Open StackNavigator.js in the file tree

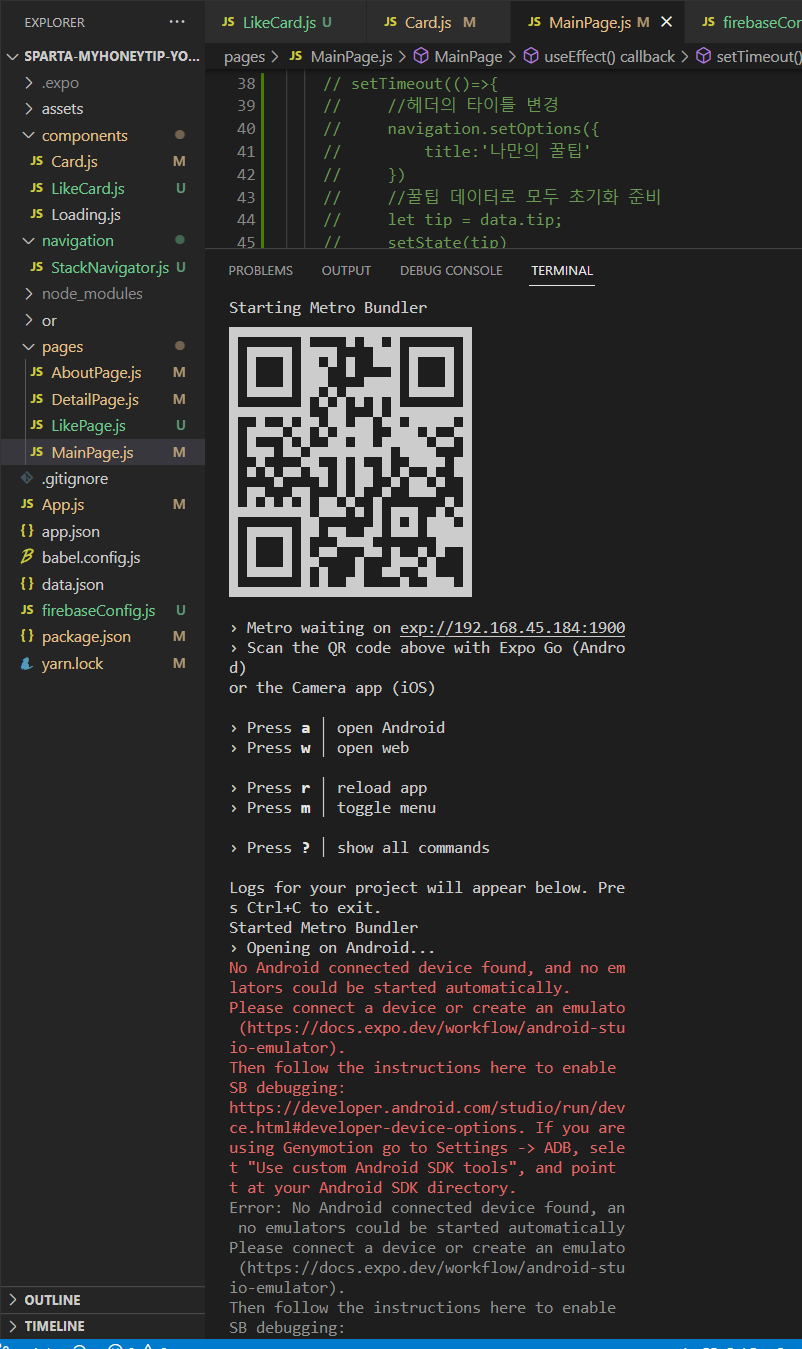coord(102,268)
